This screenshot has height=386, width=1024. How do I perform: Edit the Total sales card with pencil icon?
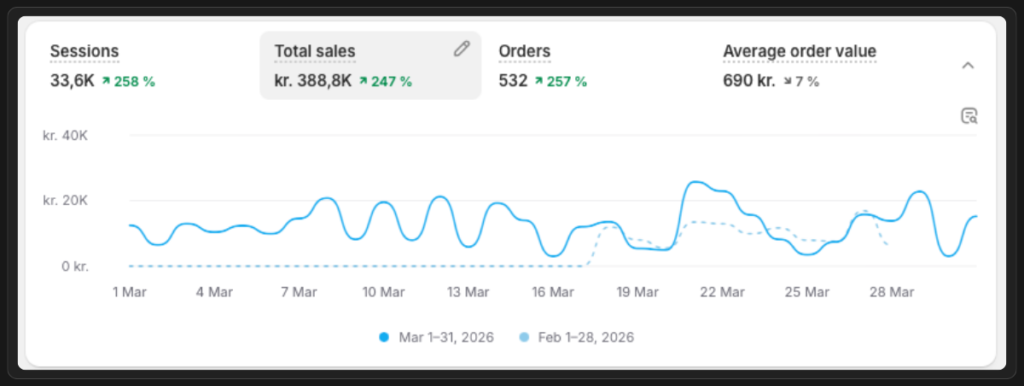(462, 49)
